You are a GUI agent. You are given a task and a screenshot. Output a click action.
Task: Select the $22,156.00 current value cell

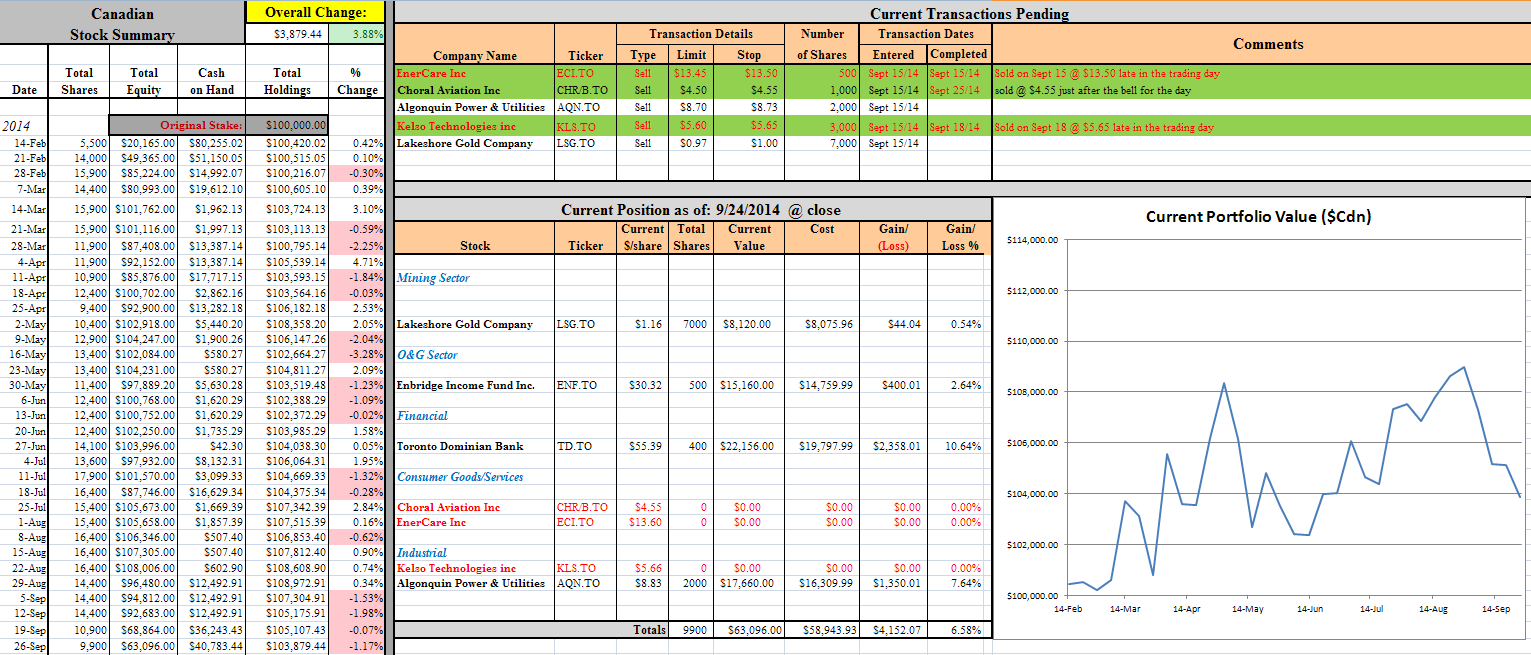click(748, 446)
